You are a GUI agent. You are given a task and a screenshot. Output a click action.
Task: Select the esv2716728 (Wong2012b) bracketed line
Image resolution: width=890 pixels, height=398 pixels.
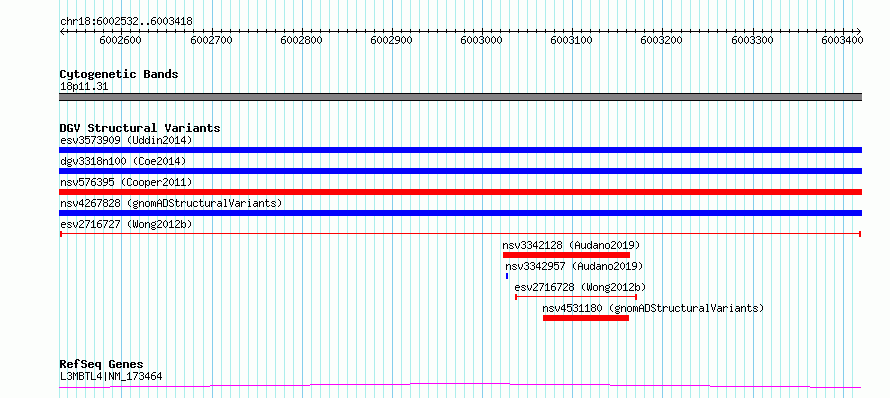point(576,297)
